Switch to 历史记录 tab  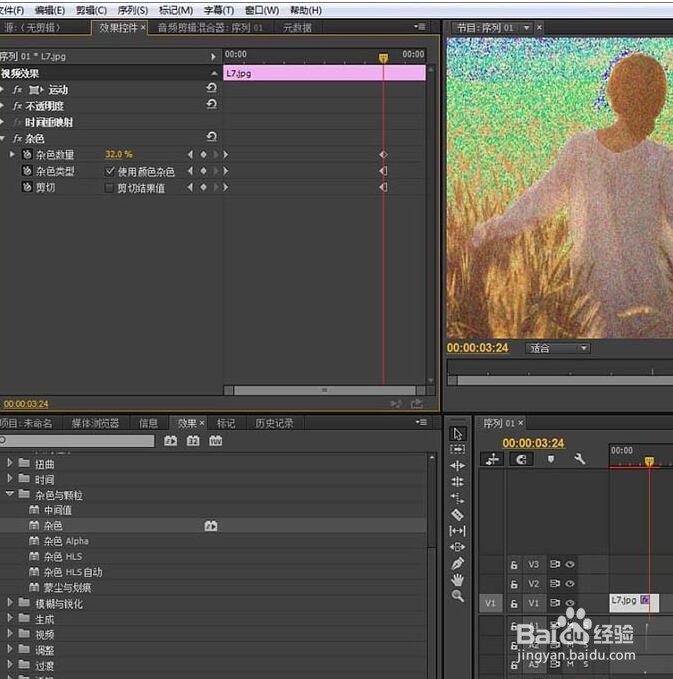click(x=274, y=423)
